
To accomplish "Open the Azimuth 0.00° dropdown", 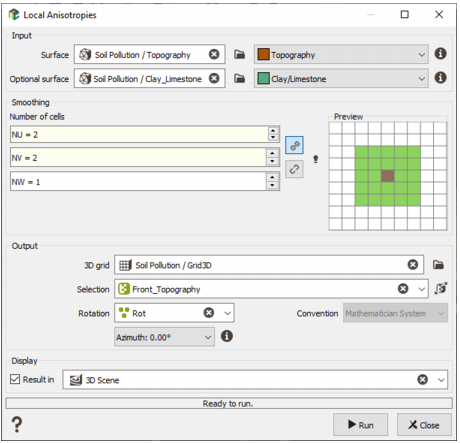I will point(164,337).
